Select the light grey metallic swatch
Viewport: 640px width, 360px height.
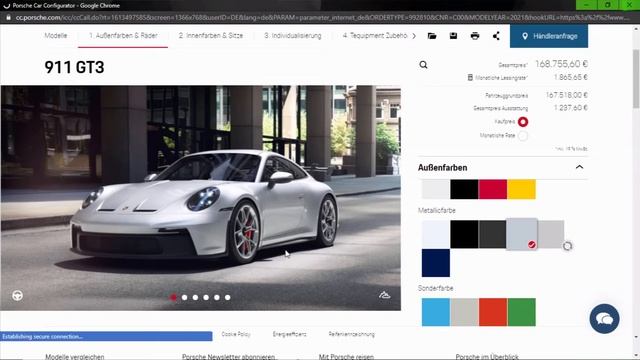click(x=551, y=234)
